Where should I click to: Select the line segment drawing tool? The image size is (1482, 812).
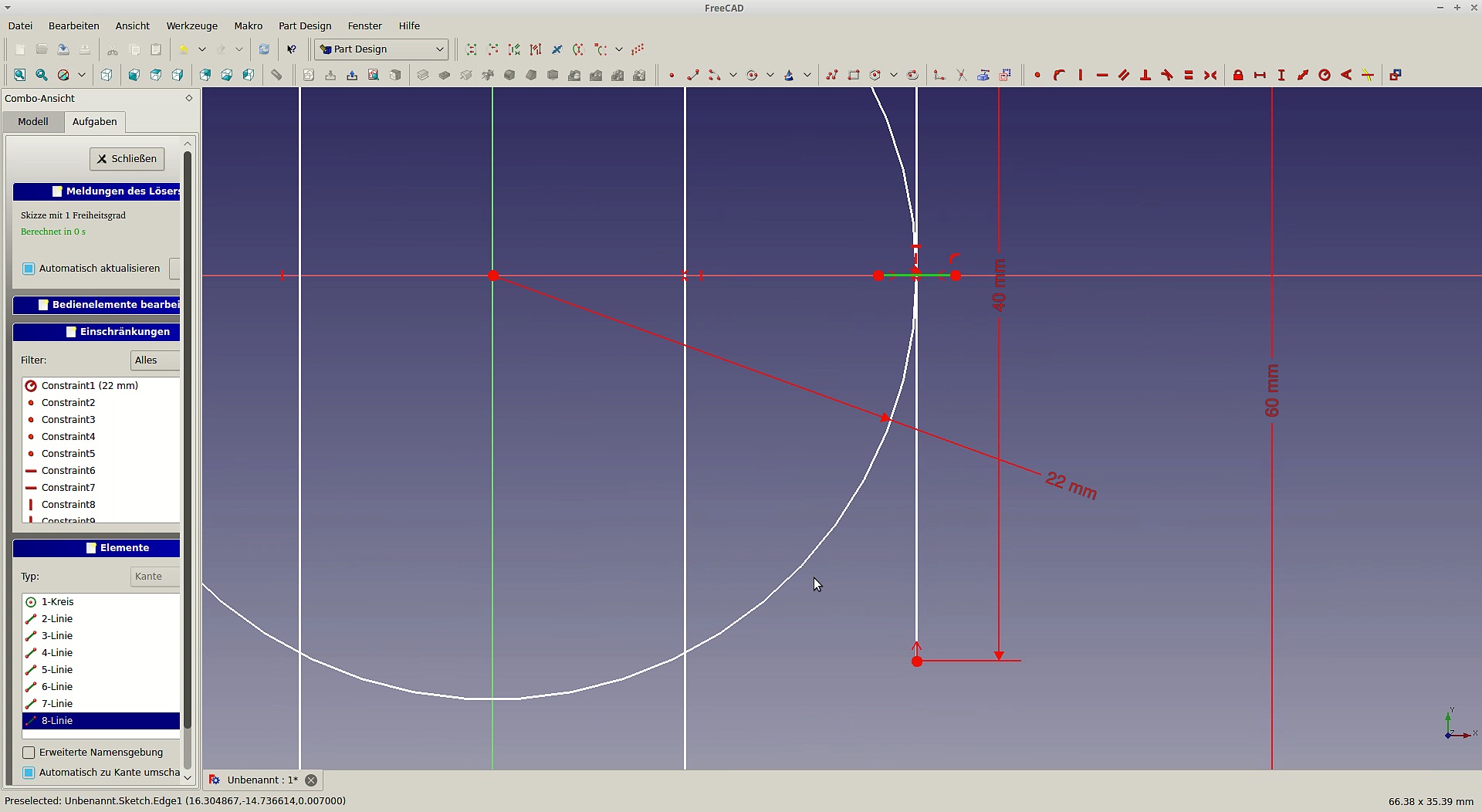point(692,75)
